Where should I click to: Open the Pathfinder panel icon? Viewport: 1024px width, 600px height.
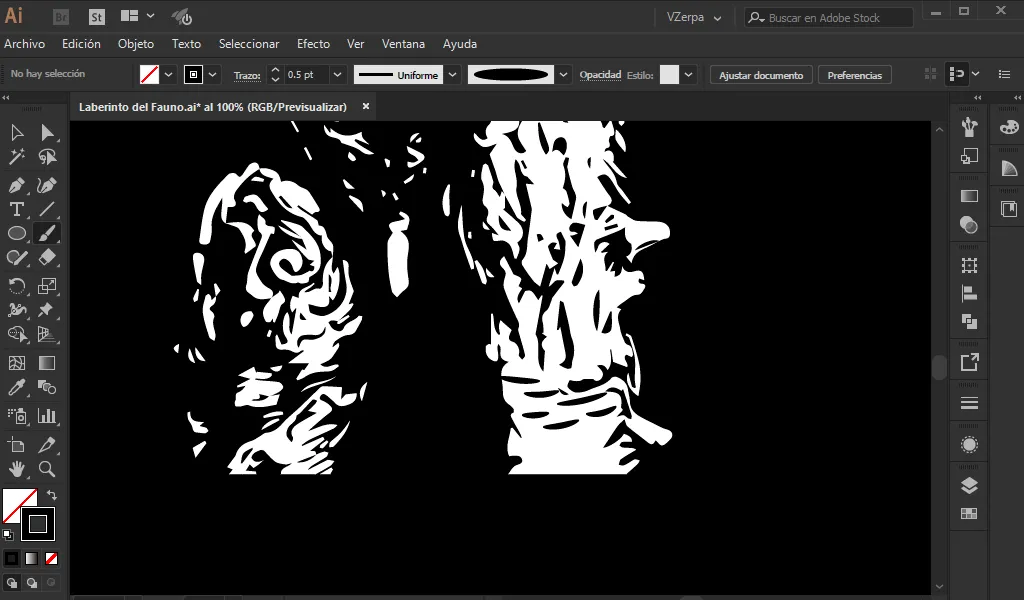pyautogui.click(x=969, y=321)
